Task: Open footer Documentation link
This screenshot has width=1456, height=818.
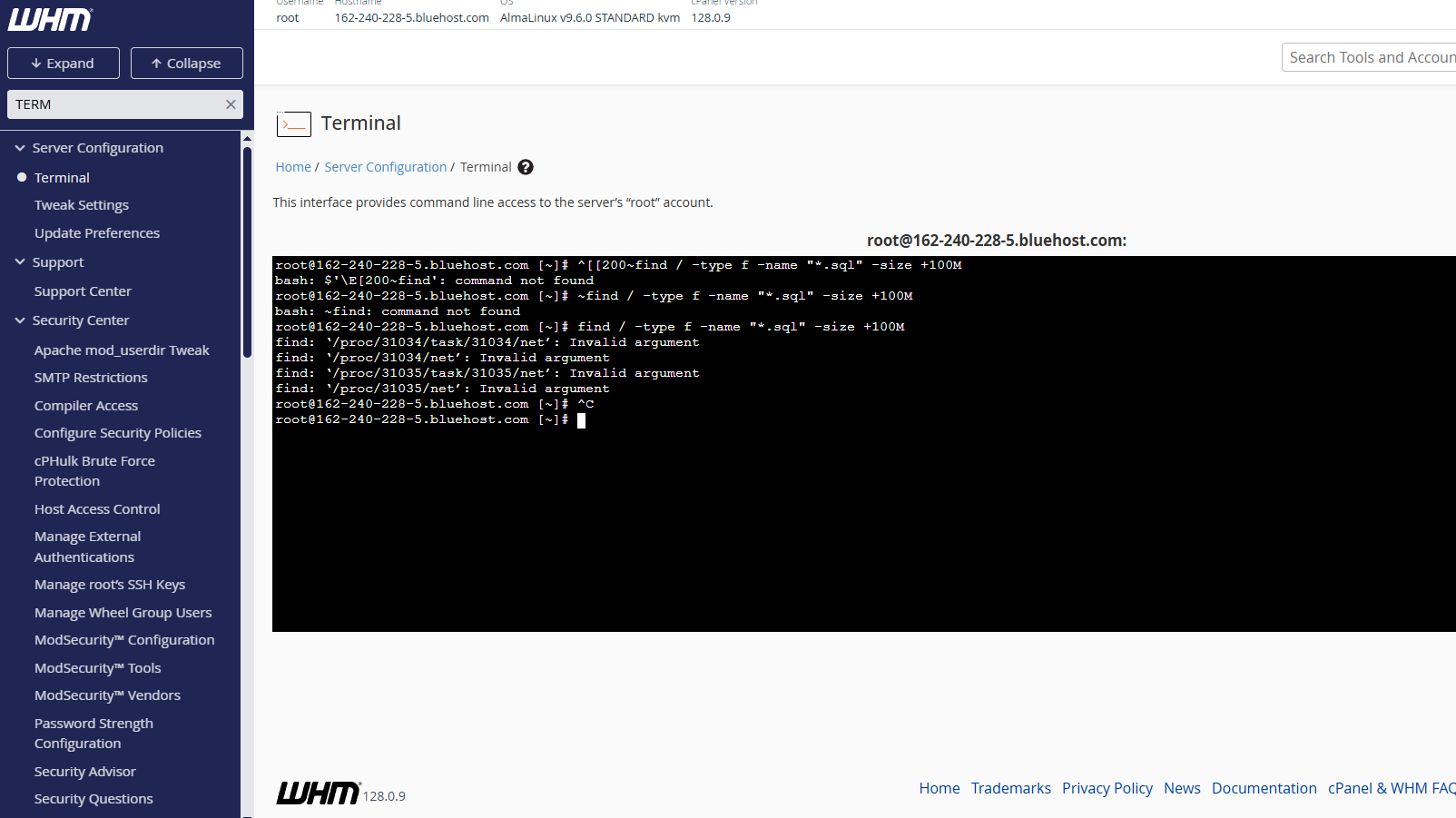Action: click(x=1264, y=788)
